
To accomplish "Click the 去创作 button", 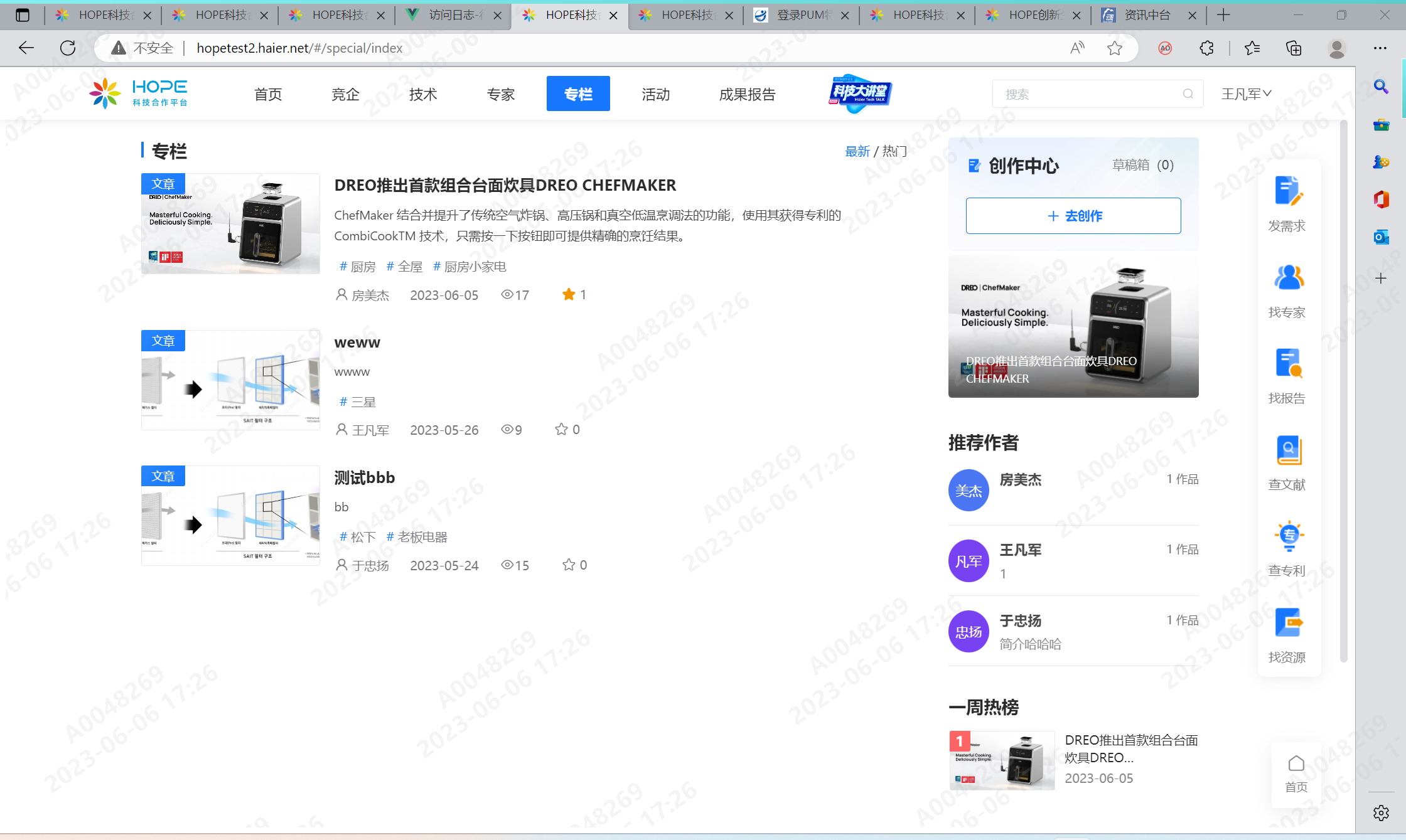I will coord(1073,216).
